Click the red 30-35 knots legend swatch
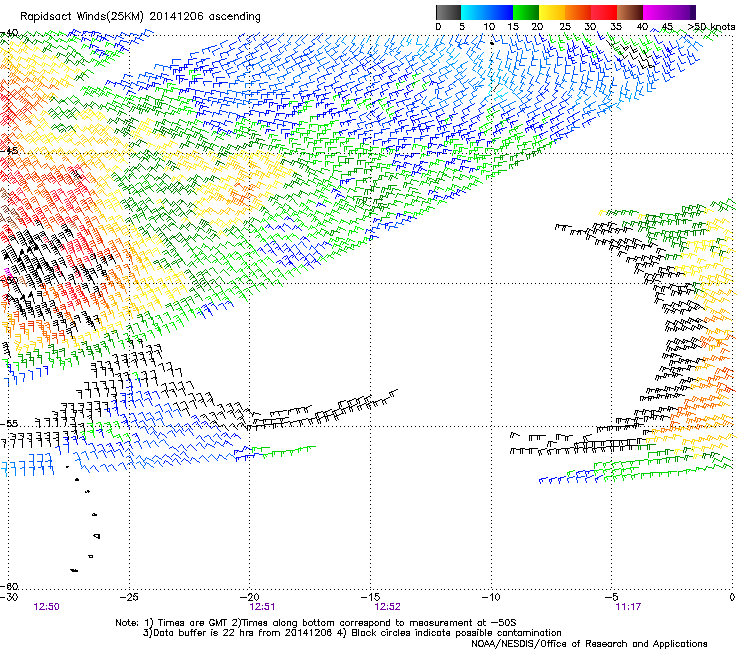This screenshot has width=740, height=650. 604,12
